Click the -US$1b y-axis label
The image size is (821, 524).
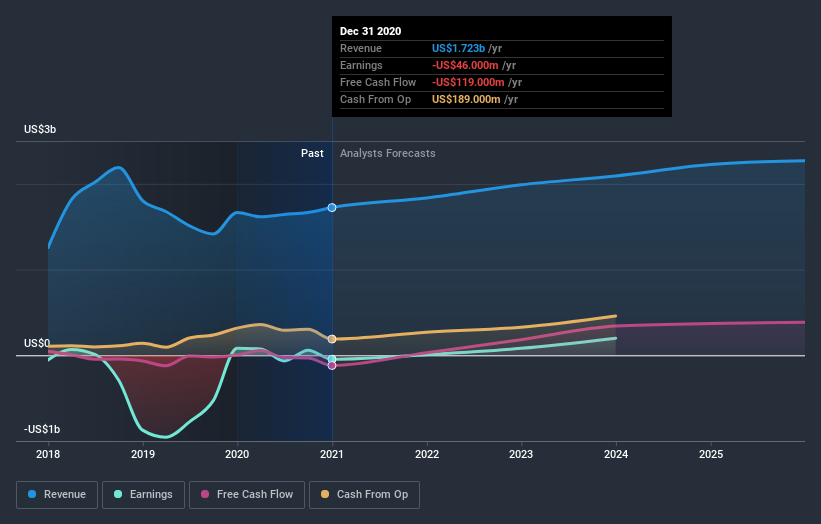(x=42, y=429)
